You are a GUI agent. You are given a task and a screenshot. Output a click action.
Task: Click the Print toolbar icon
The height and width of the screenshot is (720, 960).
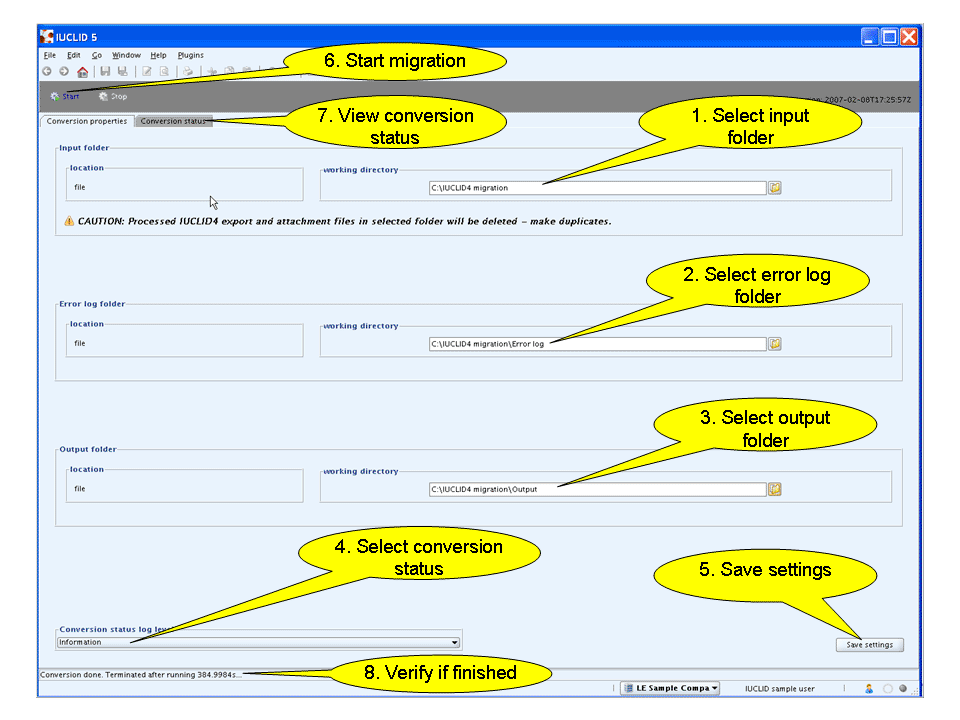point(188,72)
